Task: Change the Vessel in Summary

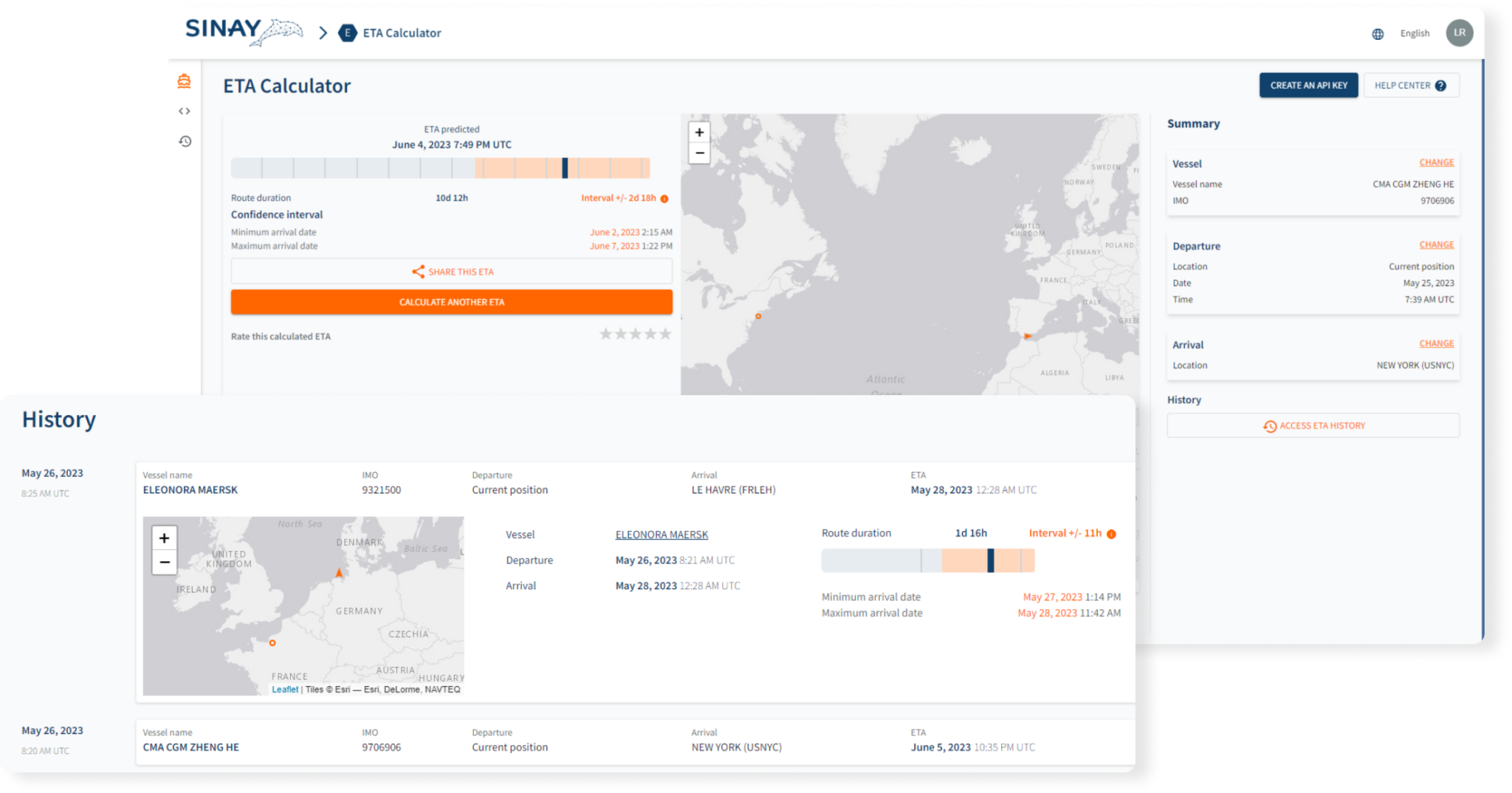Action: [x=1436, y=162]
